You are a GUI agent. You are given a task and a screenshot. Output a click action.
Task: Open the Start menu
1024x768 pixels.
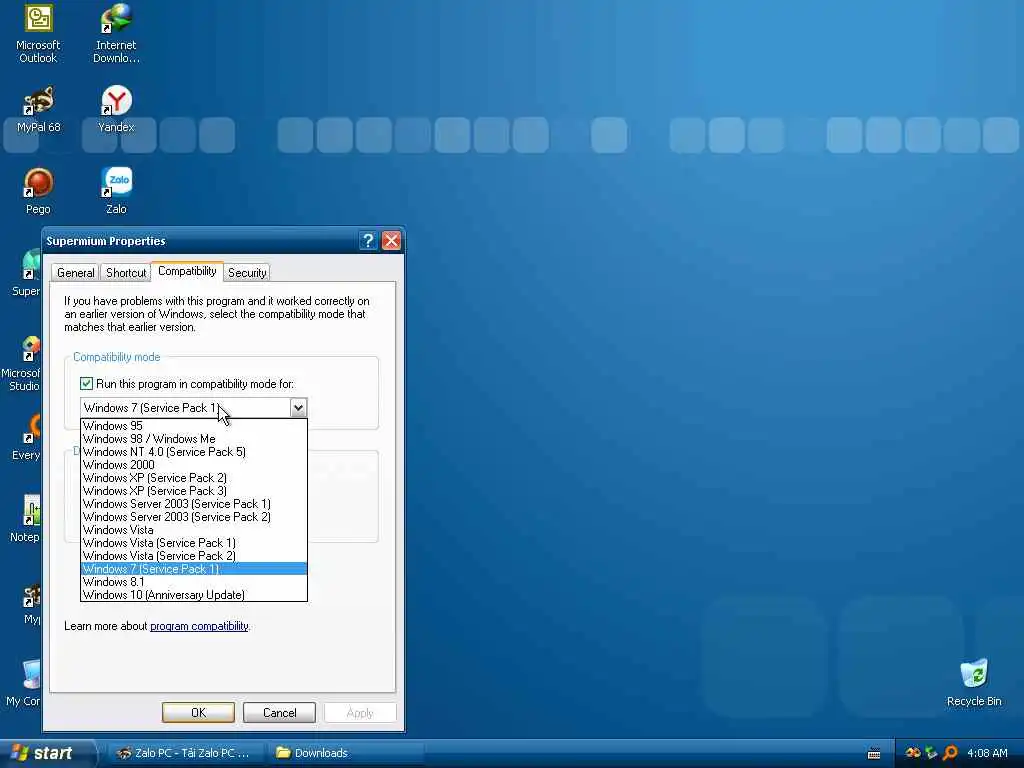pyautogui.click(x=47, y=753)
